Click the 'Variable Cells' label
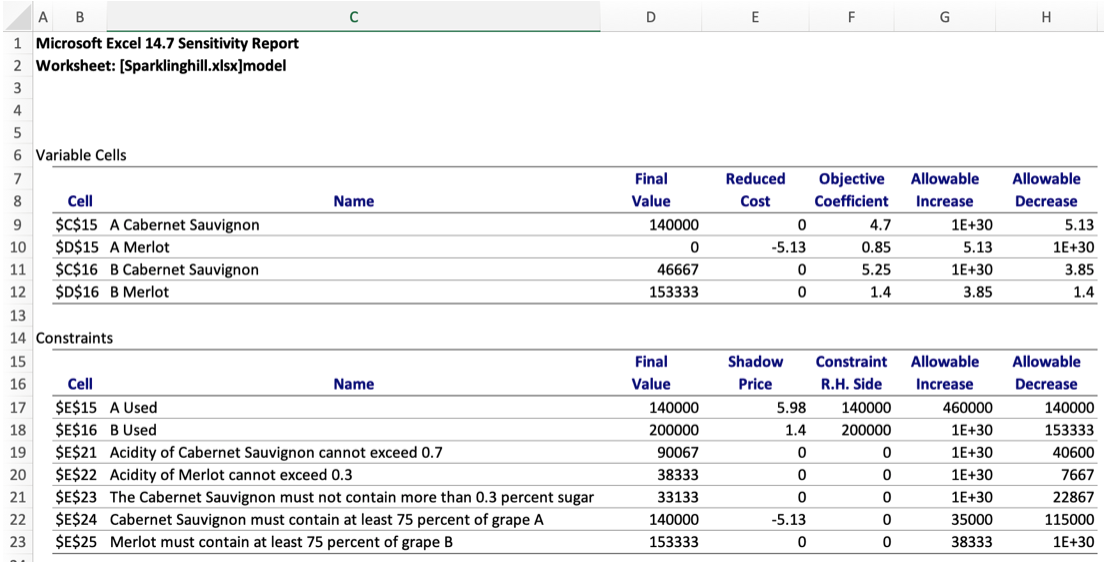This screenshot has width=1104, height=564. pyautogui.click(x=81, y=155)
